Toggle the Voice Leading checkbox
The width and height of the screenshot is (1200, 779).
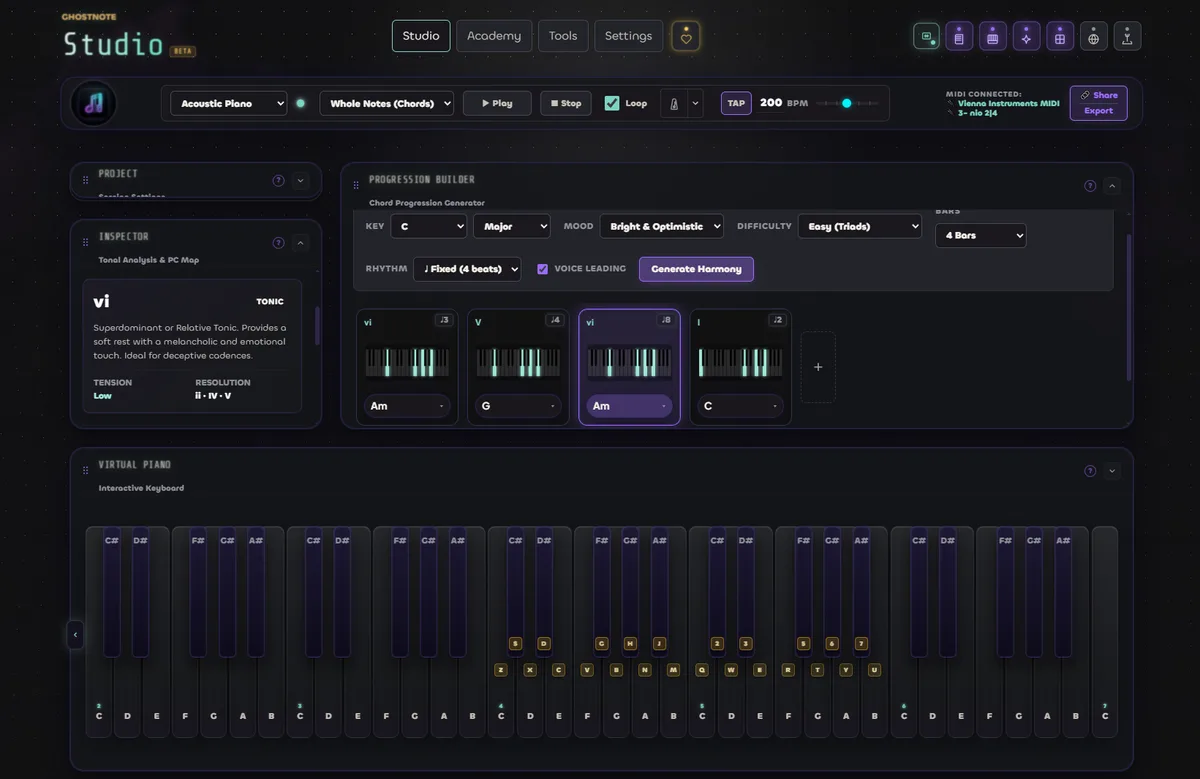click(x=543, y=269)
